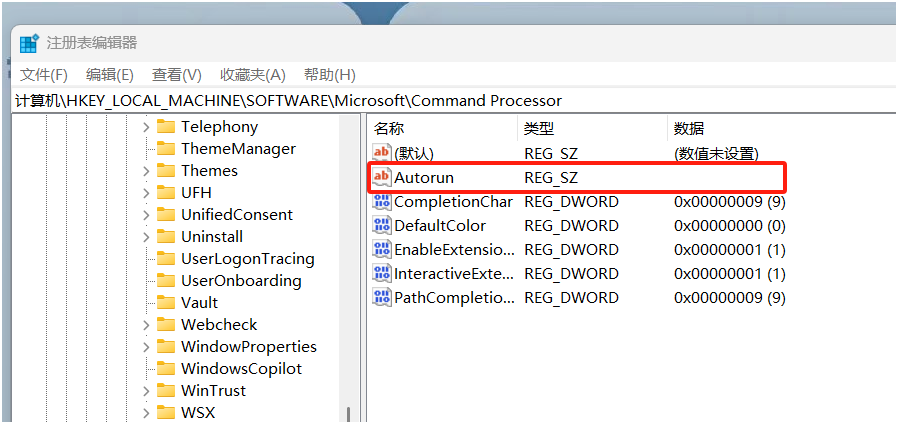Expand the Uninstall key chevron
This screenshot has height=424, width=898.
point(146,237)
